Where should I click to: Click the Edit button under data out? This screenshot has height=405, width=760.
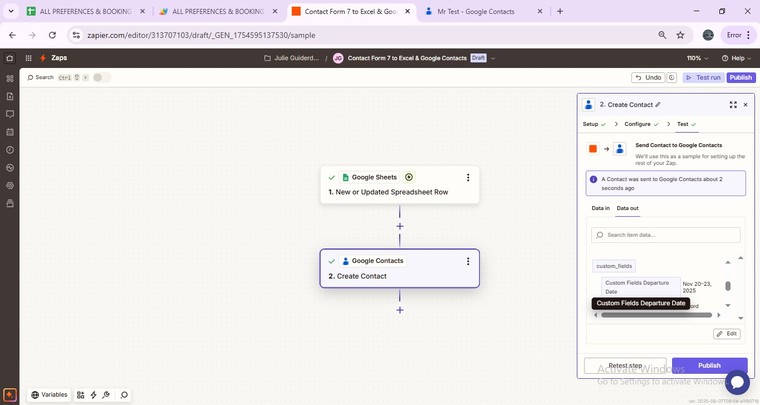coord(727,334)
